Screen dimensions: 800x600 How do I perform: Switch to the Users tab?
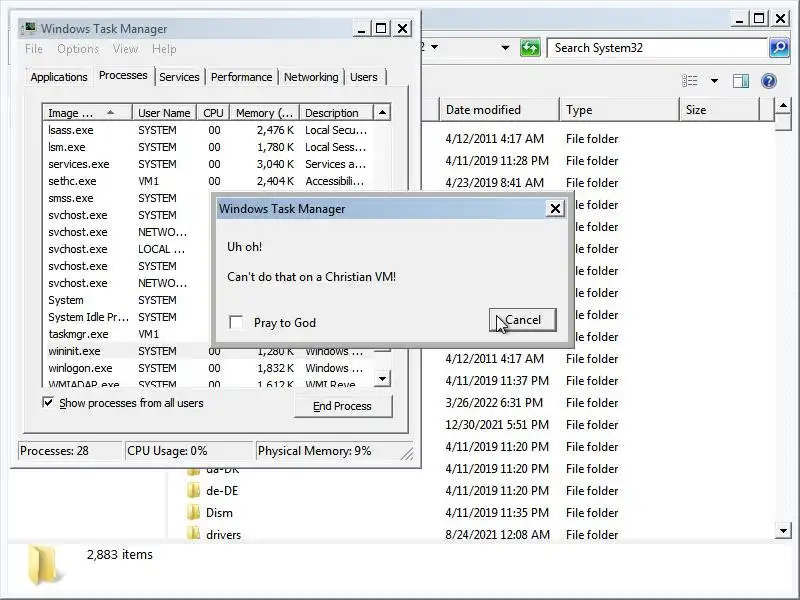364,77
